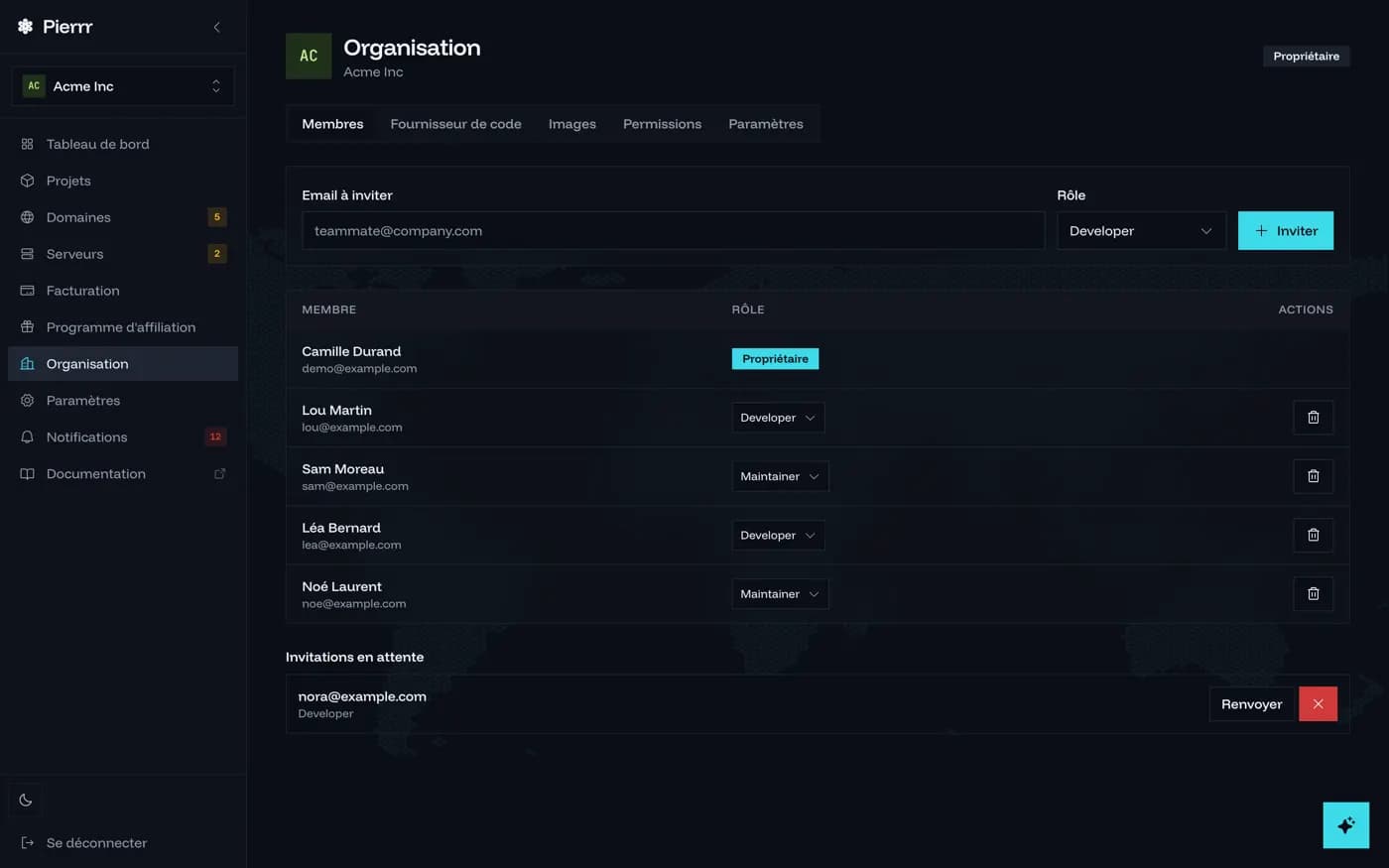Go to Tableau de bord
The image size is (1389, 868).
123,144
